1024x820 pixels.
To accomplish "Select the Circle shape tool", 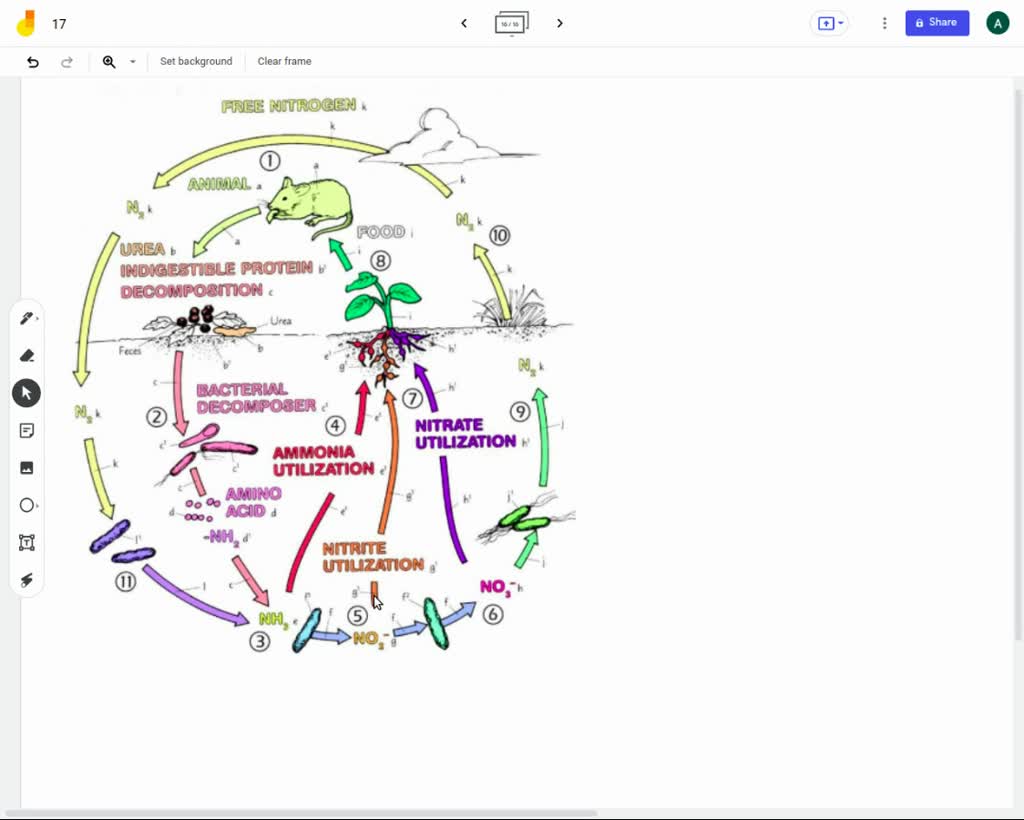I will [x=26, y=505].
